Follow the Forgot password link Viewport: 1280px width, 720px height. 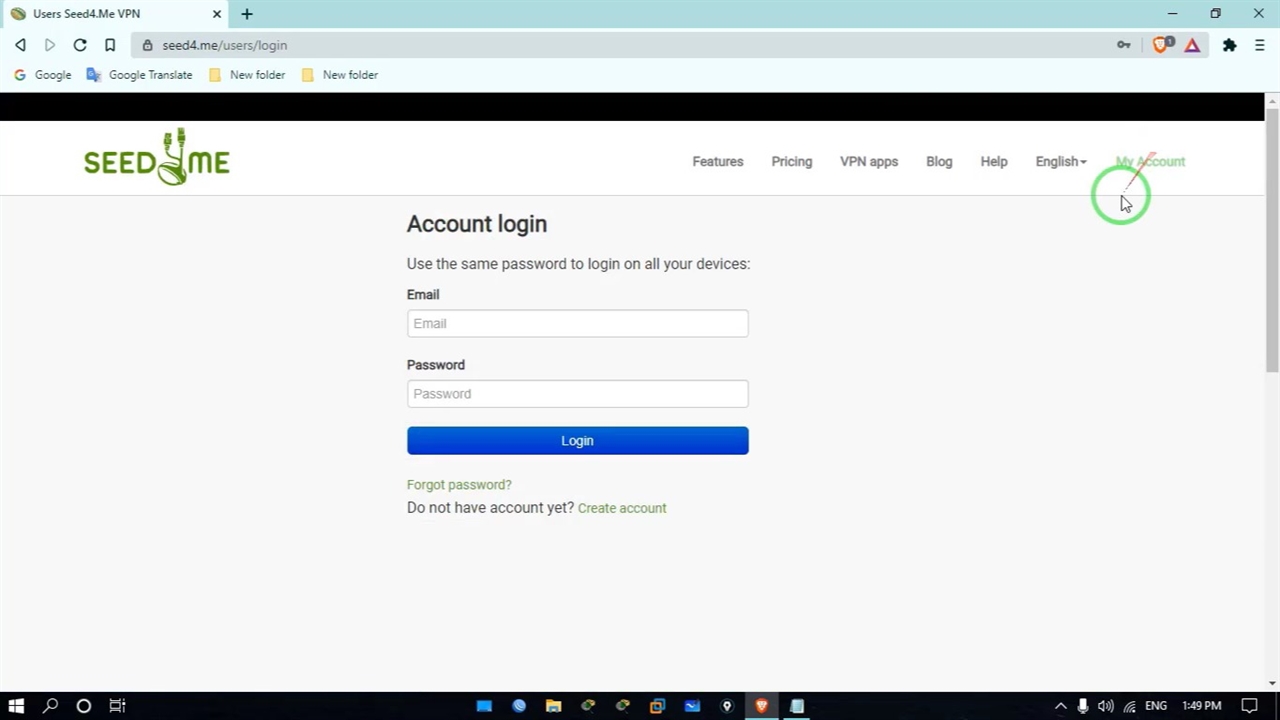point(459,484)
